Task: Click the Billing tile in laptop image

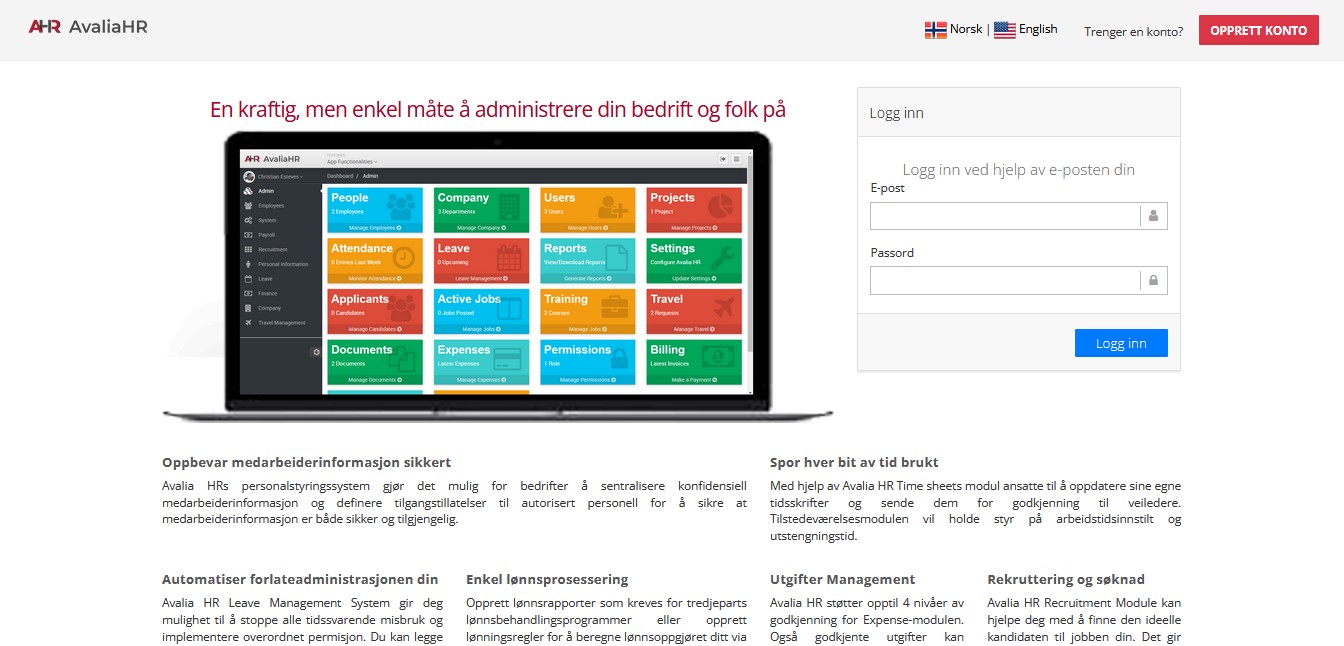Action: tap(694, 362)
